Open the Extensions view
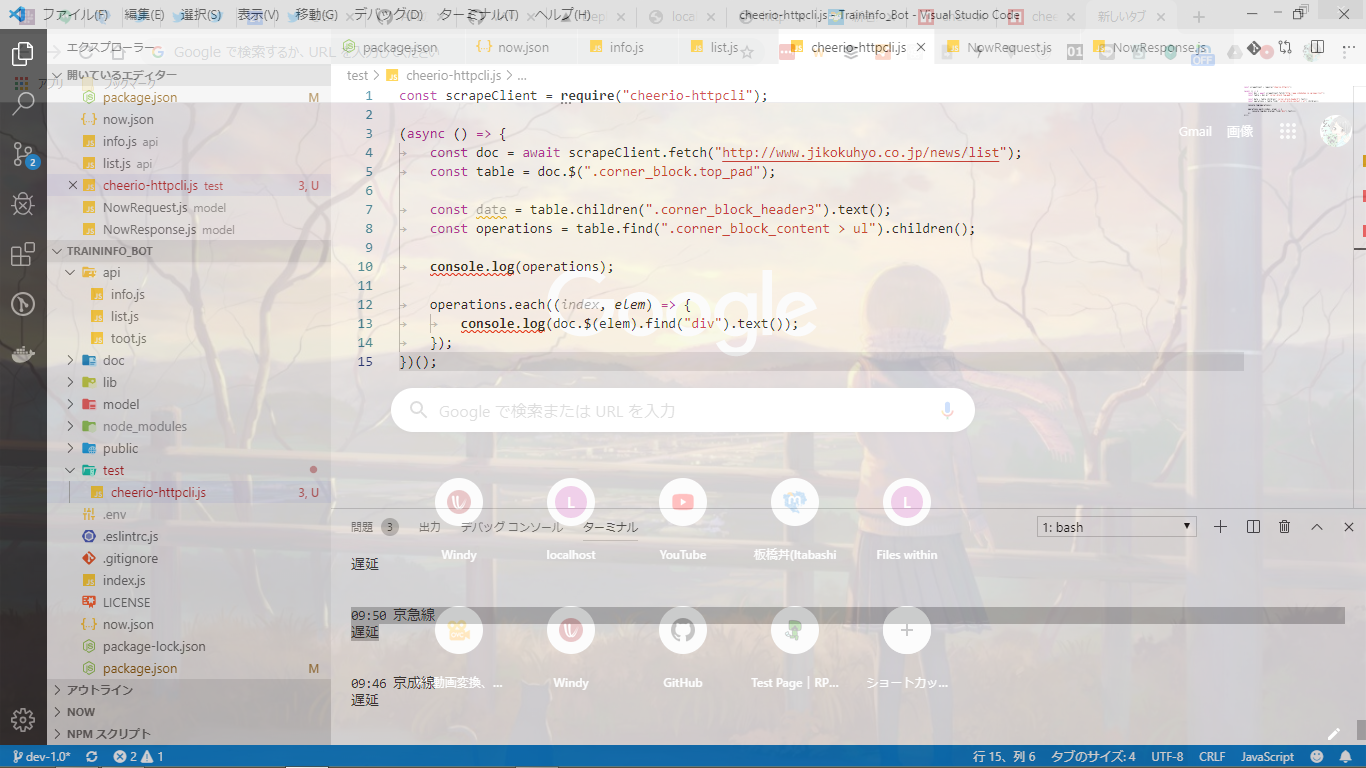Image resolution: width=1366 pixels, height=768 pixels. coord(22,254)
